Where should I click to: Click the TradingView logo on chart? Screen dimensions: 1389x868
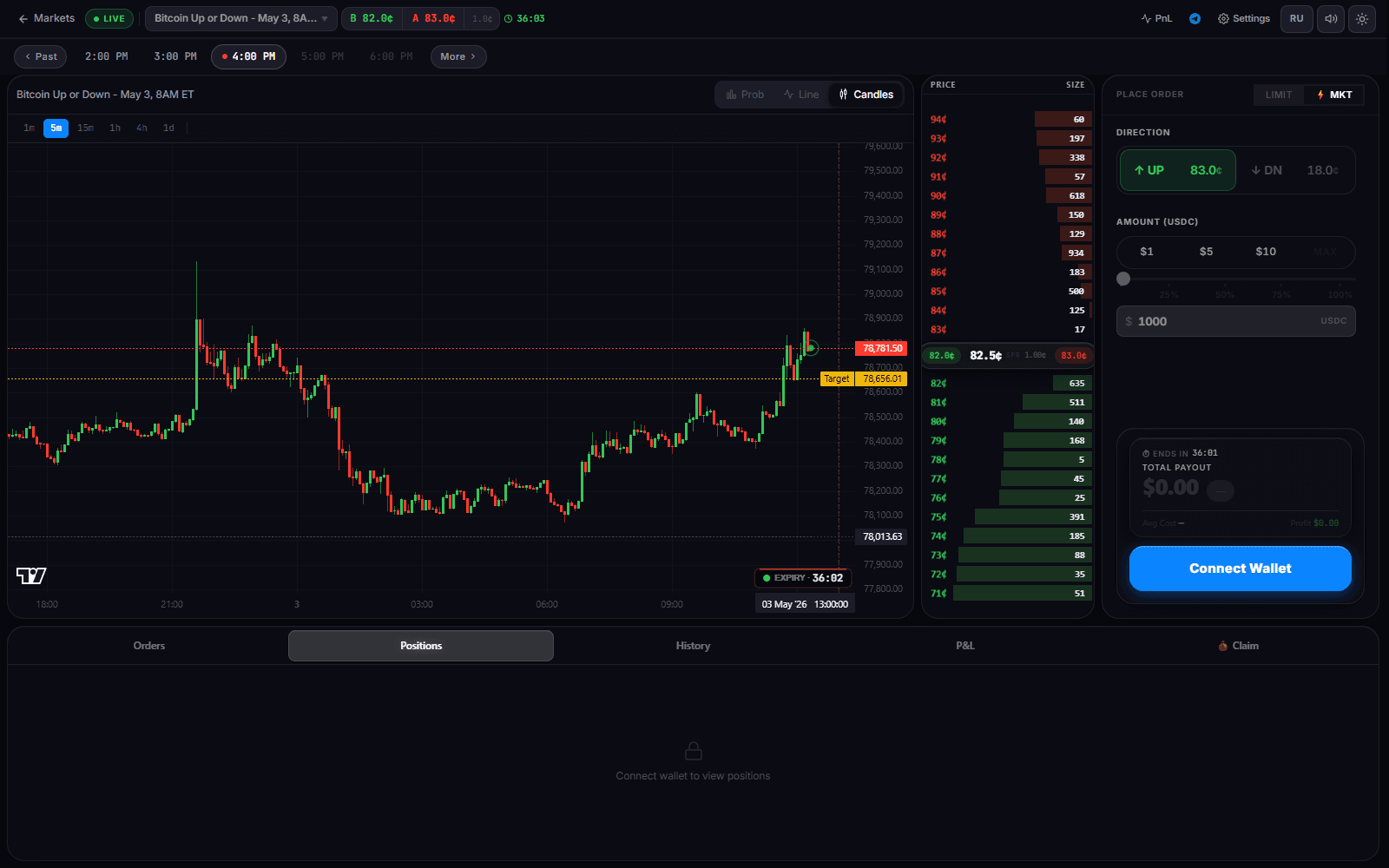pyautogui.click(x=31, y=575)
